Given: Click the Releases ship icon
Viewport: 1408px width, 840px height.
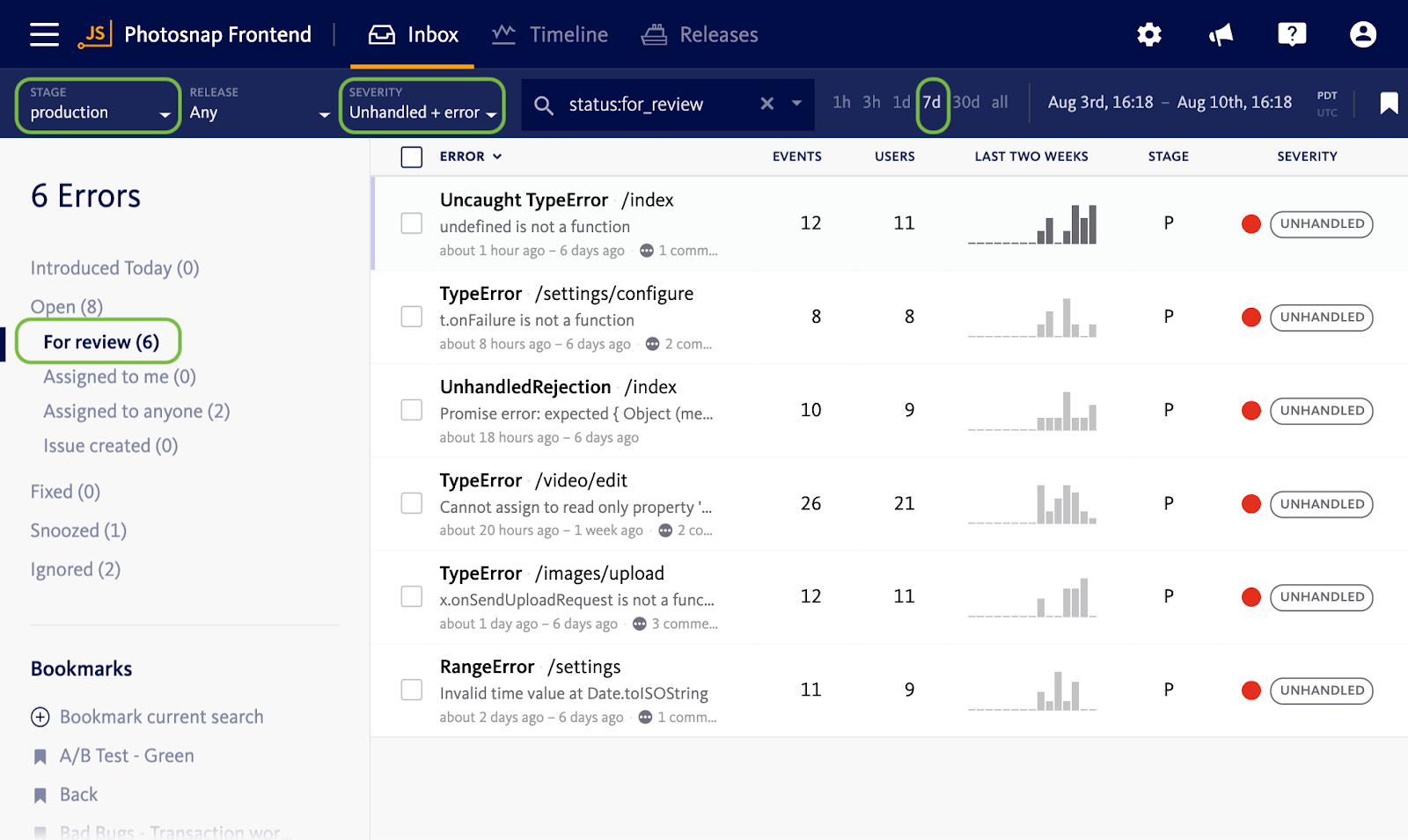Looking at the screenshot, I should (654, 34).
